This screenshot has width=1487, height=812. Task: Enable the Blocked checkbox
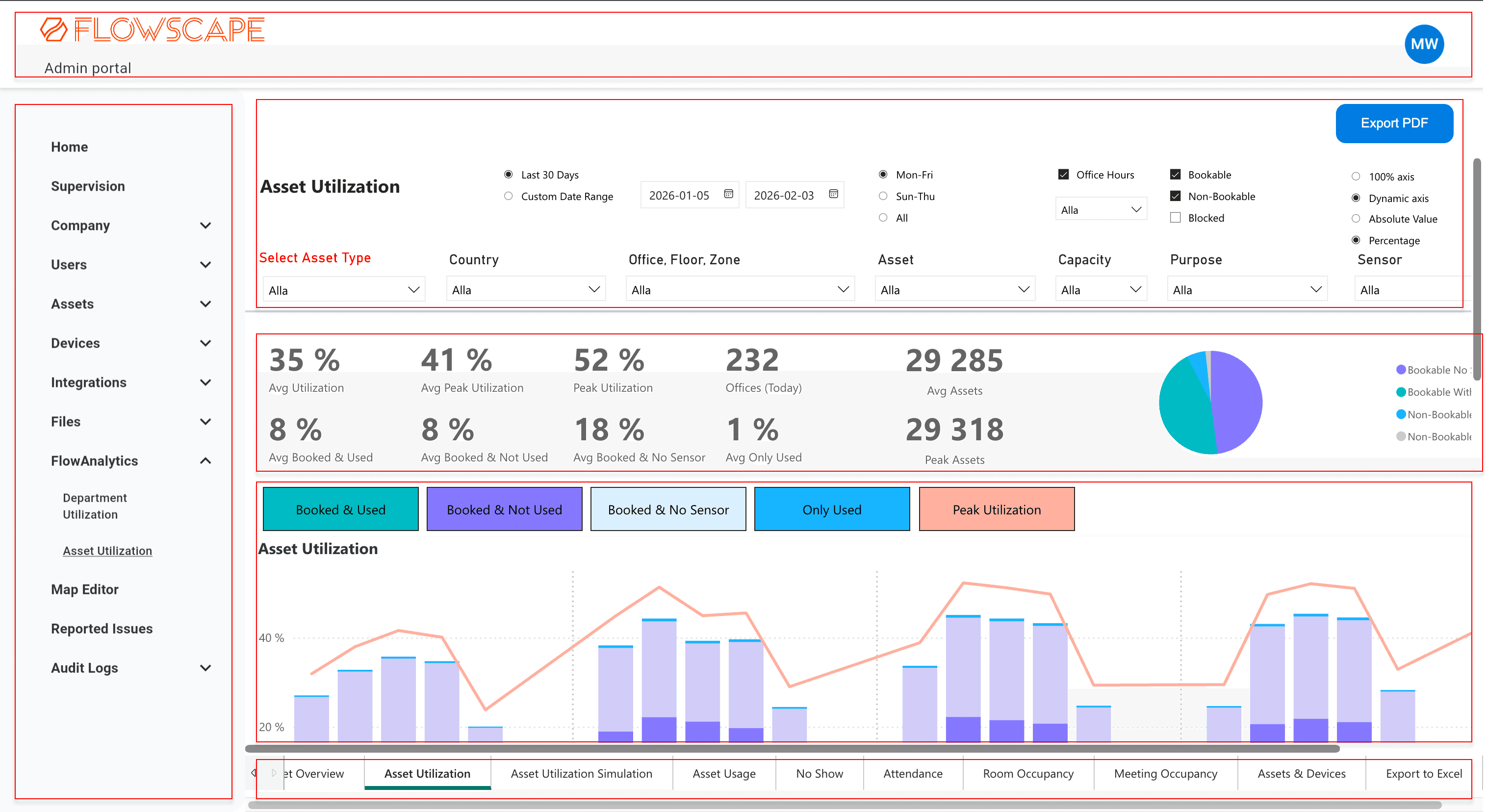[x=1175, y=218]
